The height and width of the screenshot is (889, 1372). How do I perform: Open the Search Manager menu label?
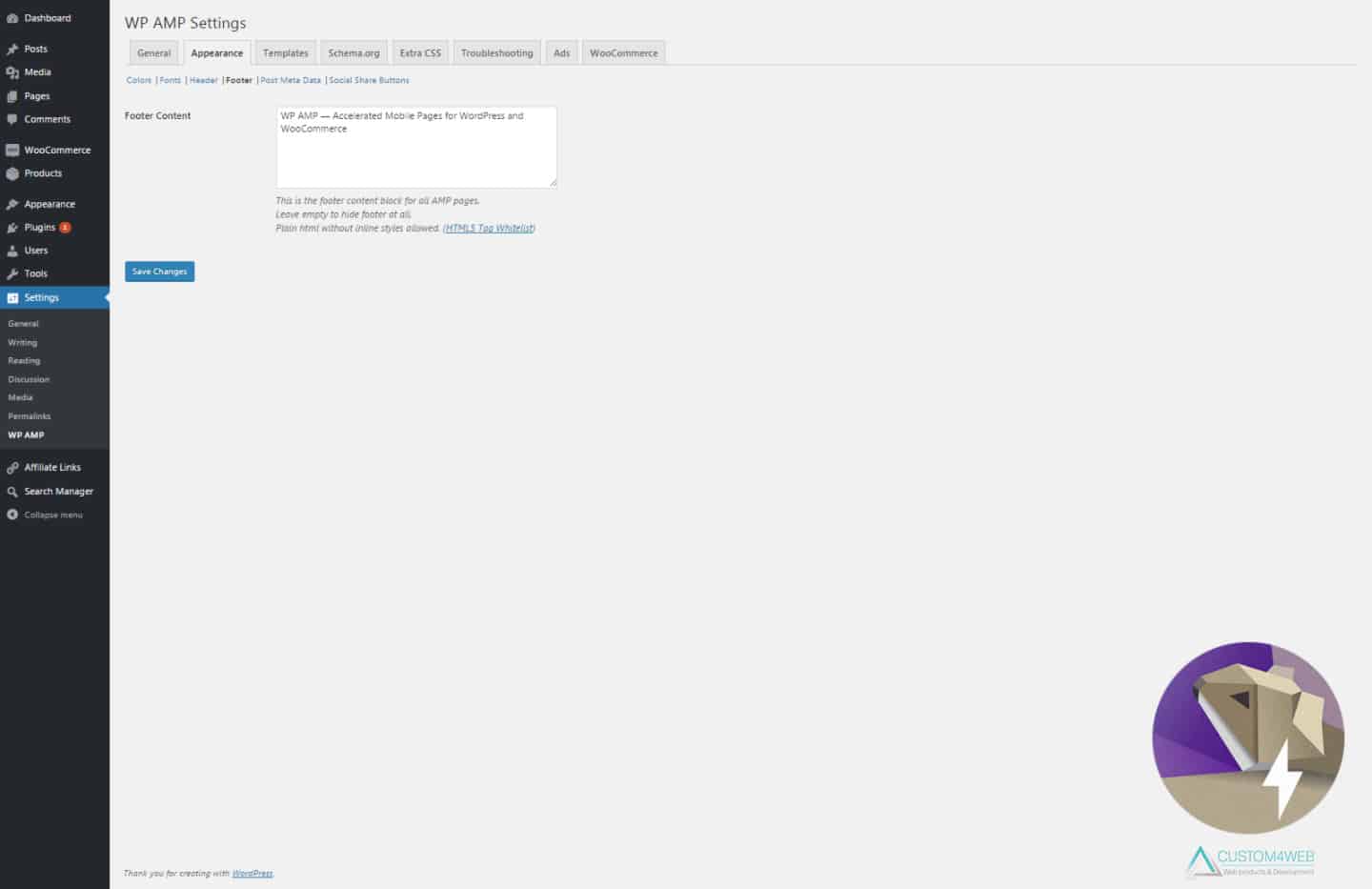(59, 492)
